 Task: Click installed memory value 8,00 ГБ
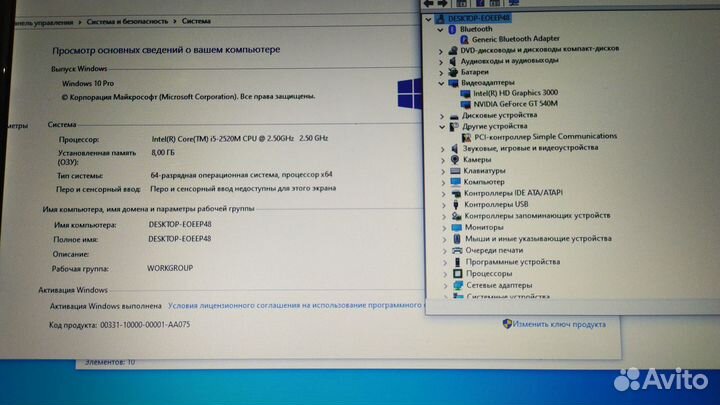tap(163, 152)
